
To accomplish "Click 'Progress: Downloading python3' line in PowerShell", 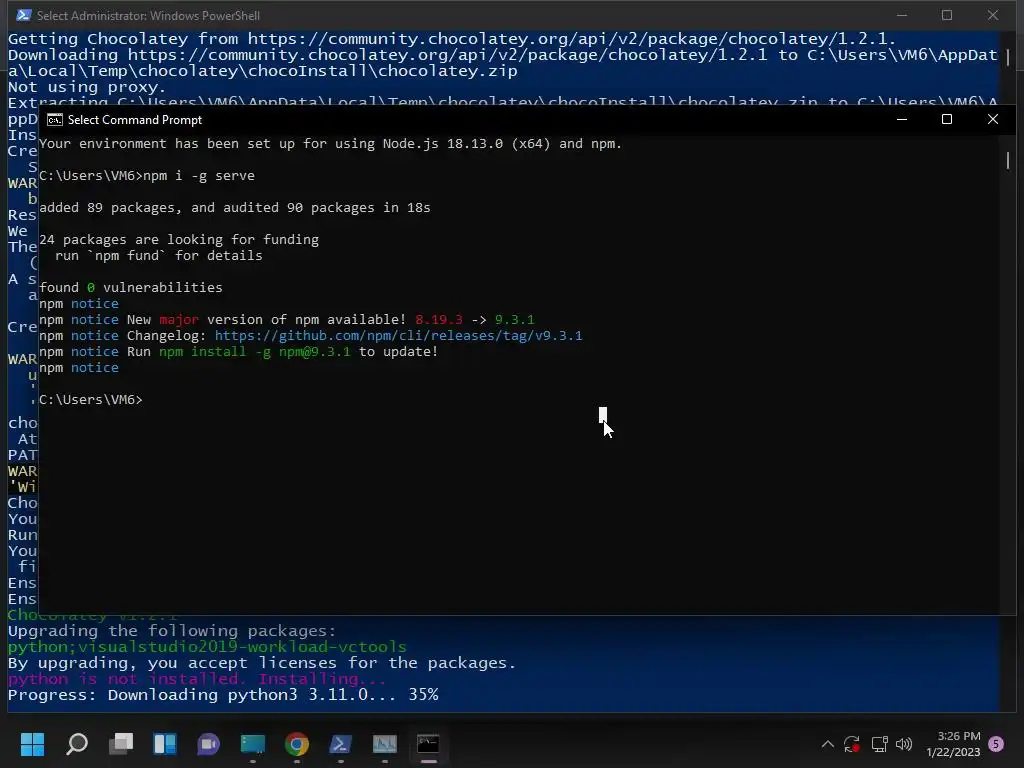I will coord(223,695).
